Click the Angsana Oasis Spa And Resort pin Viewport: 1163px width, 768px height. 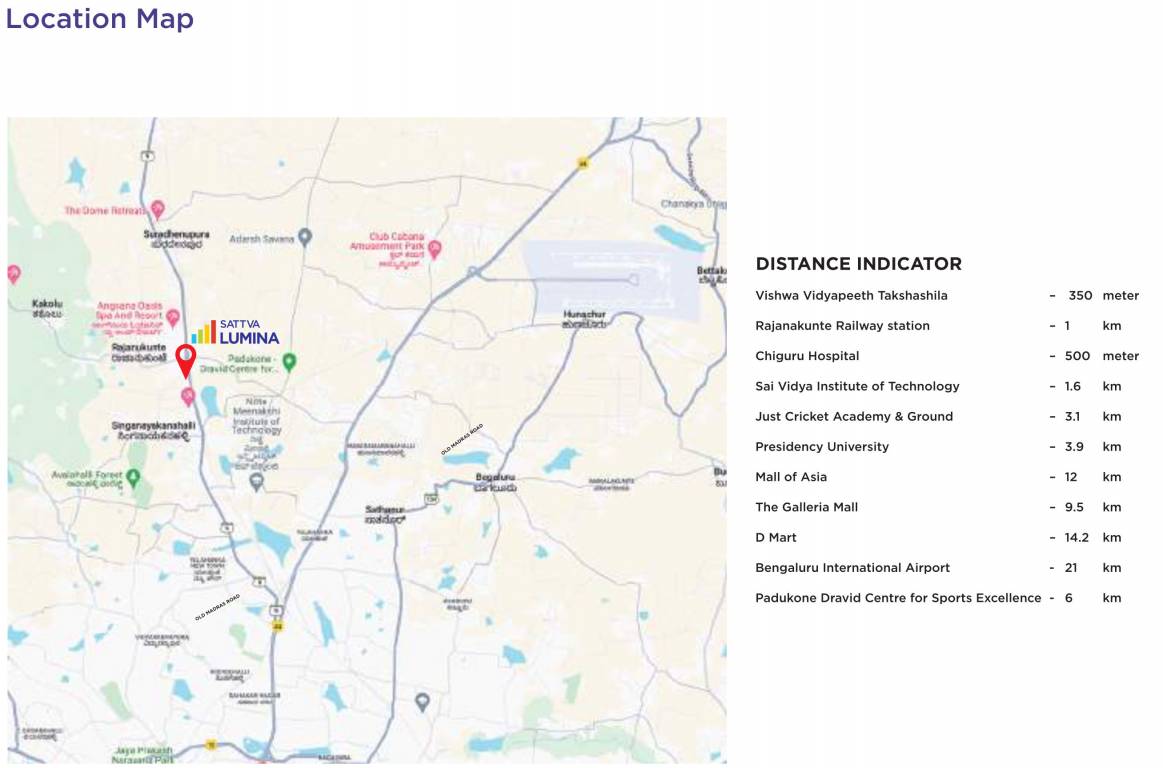click(173, 318)
